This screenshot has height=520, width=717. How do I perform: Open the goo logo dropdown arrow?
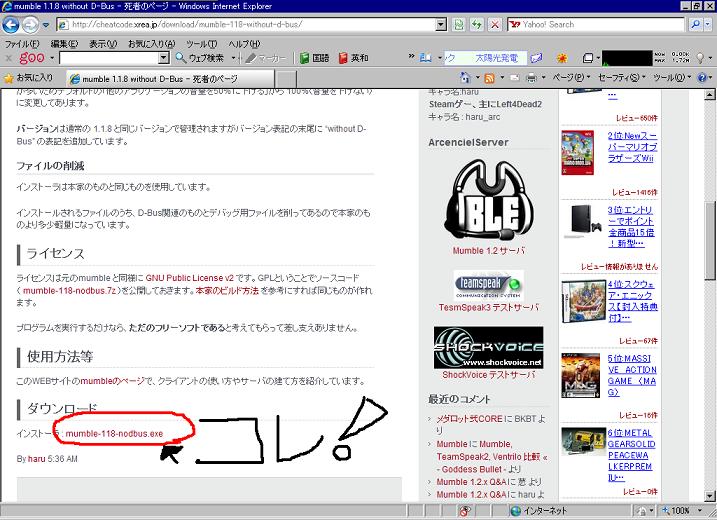coord(52,58)
